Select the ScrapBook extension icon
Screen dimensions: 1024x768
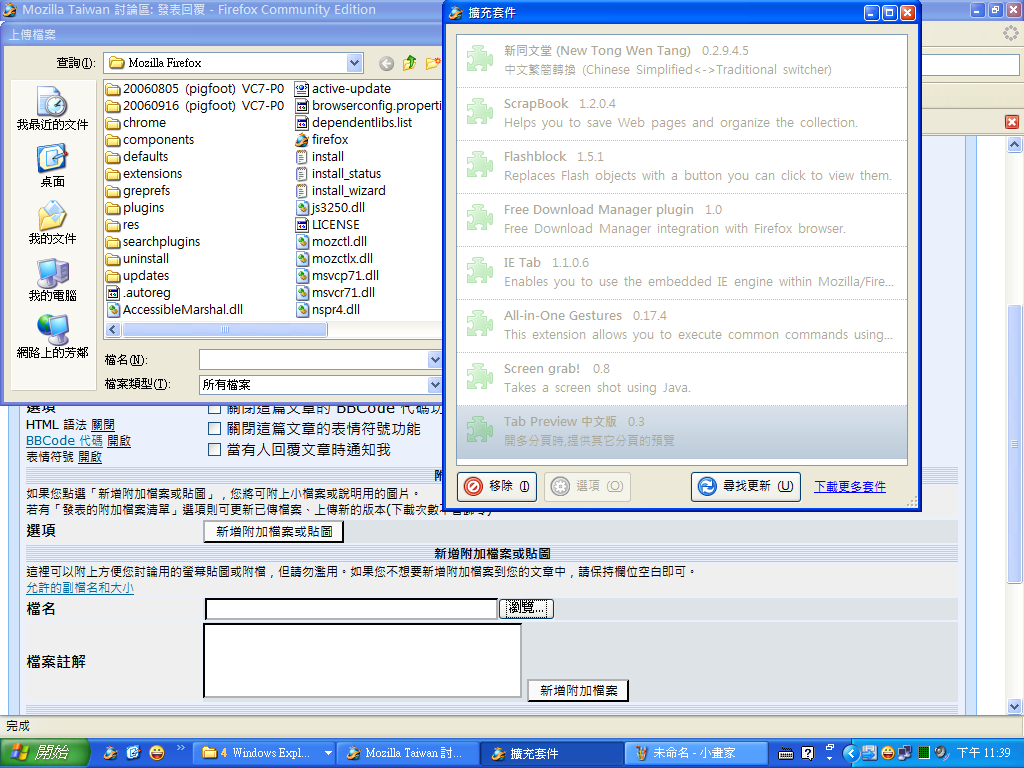click(x=479, y=112)
